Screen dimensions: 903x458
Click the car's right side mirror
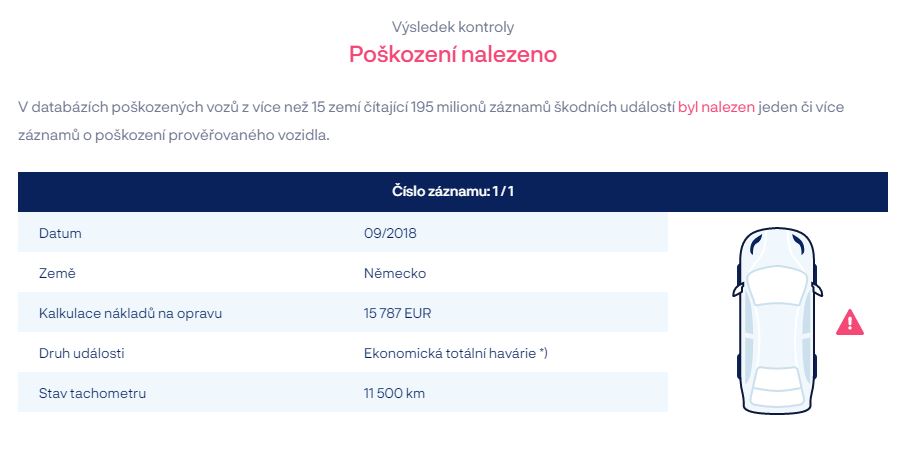pos(817,289)
